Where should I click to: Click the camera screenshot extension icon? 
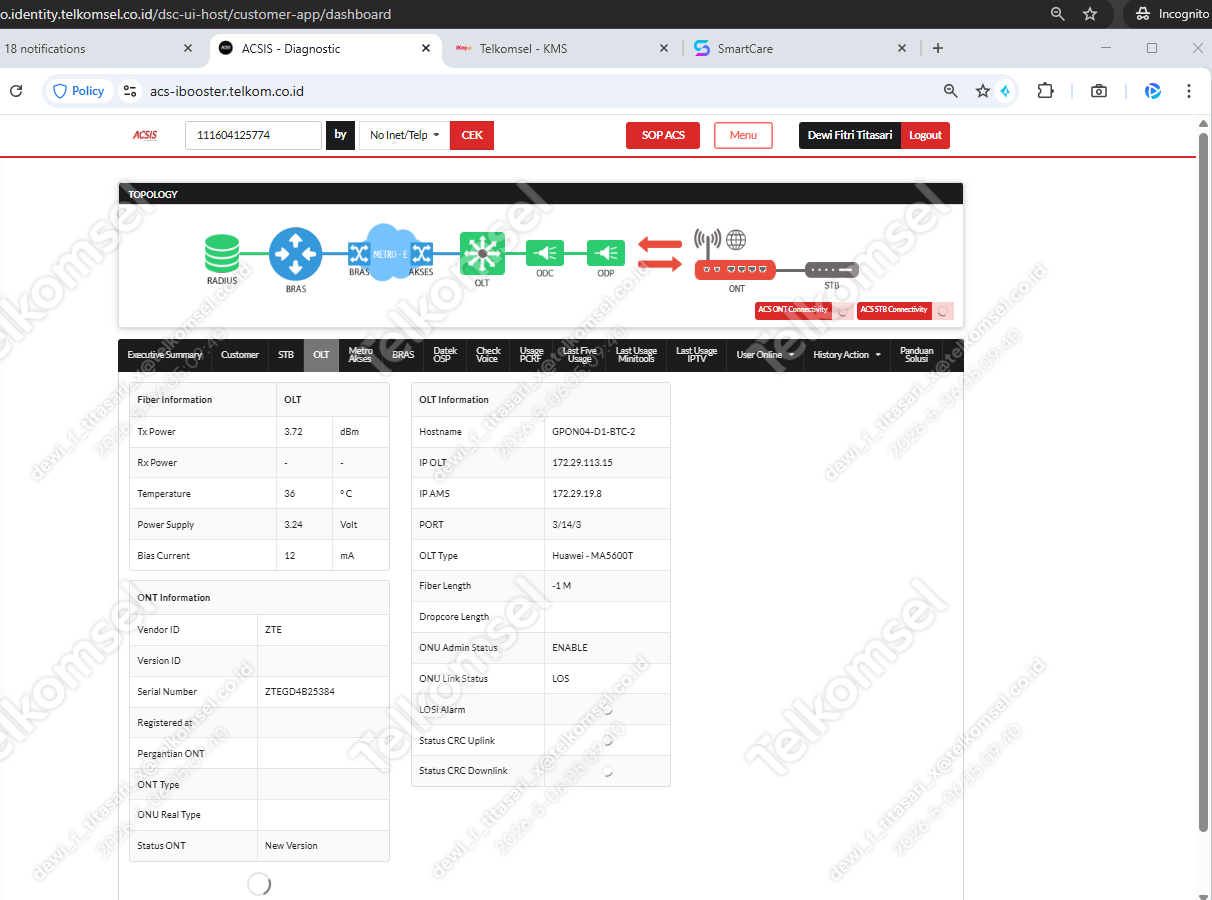click(x=1099, y=91)
